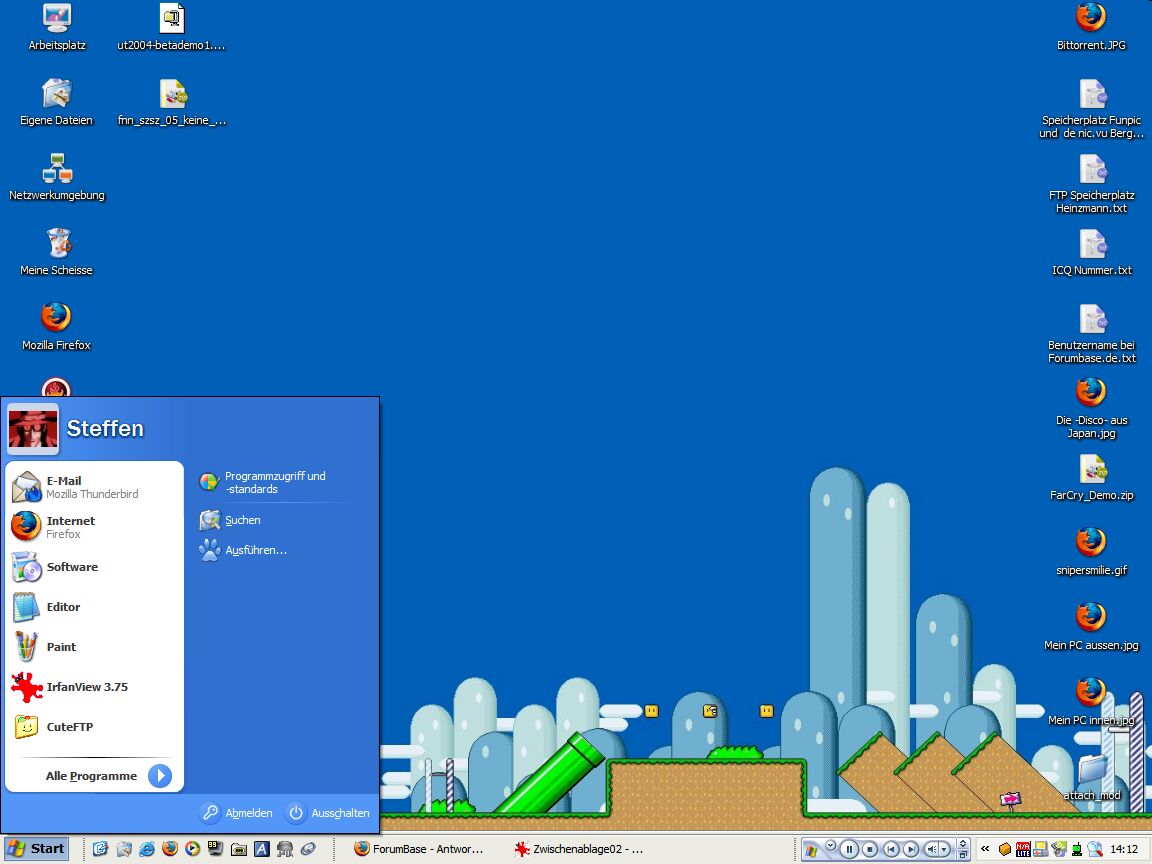Screen dimensions: 1152x864
Task: Click the Abmelden button
Action: pos(237,813)
